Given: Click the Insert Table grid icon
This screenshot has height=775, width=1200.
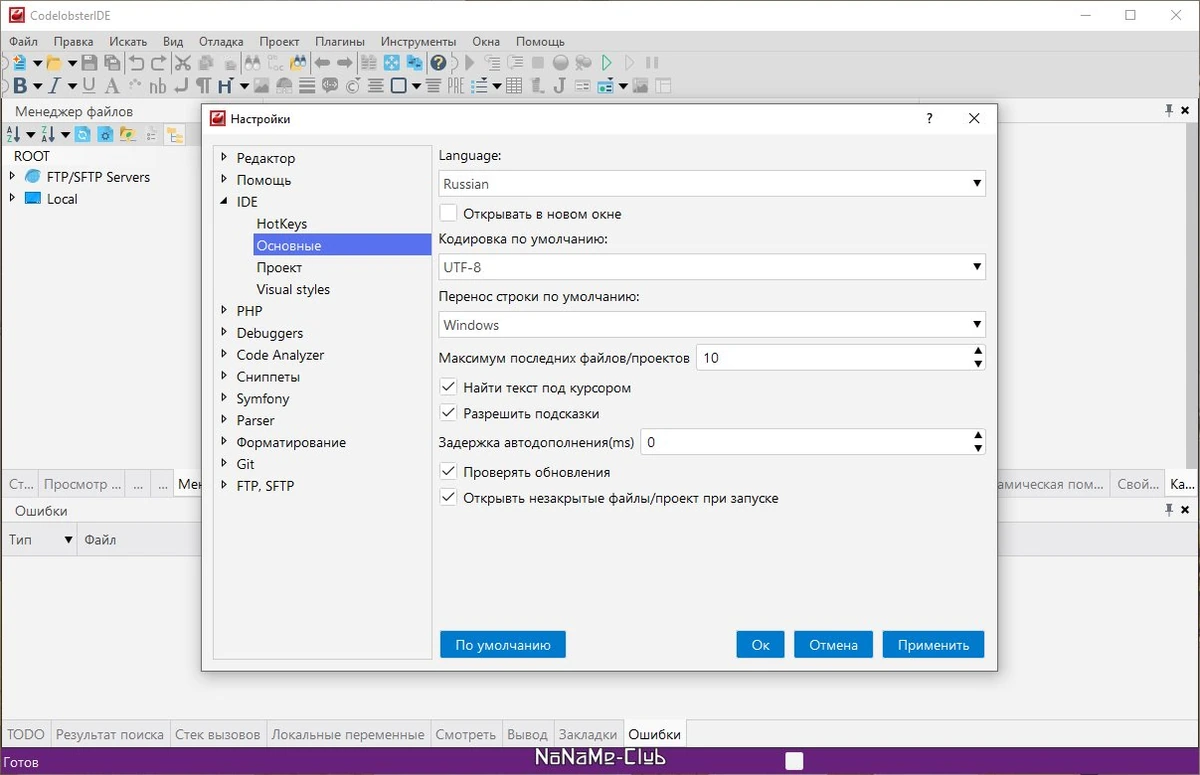Looking at the screenshot, I should coord(514,86).
